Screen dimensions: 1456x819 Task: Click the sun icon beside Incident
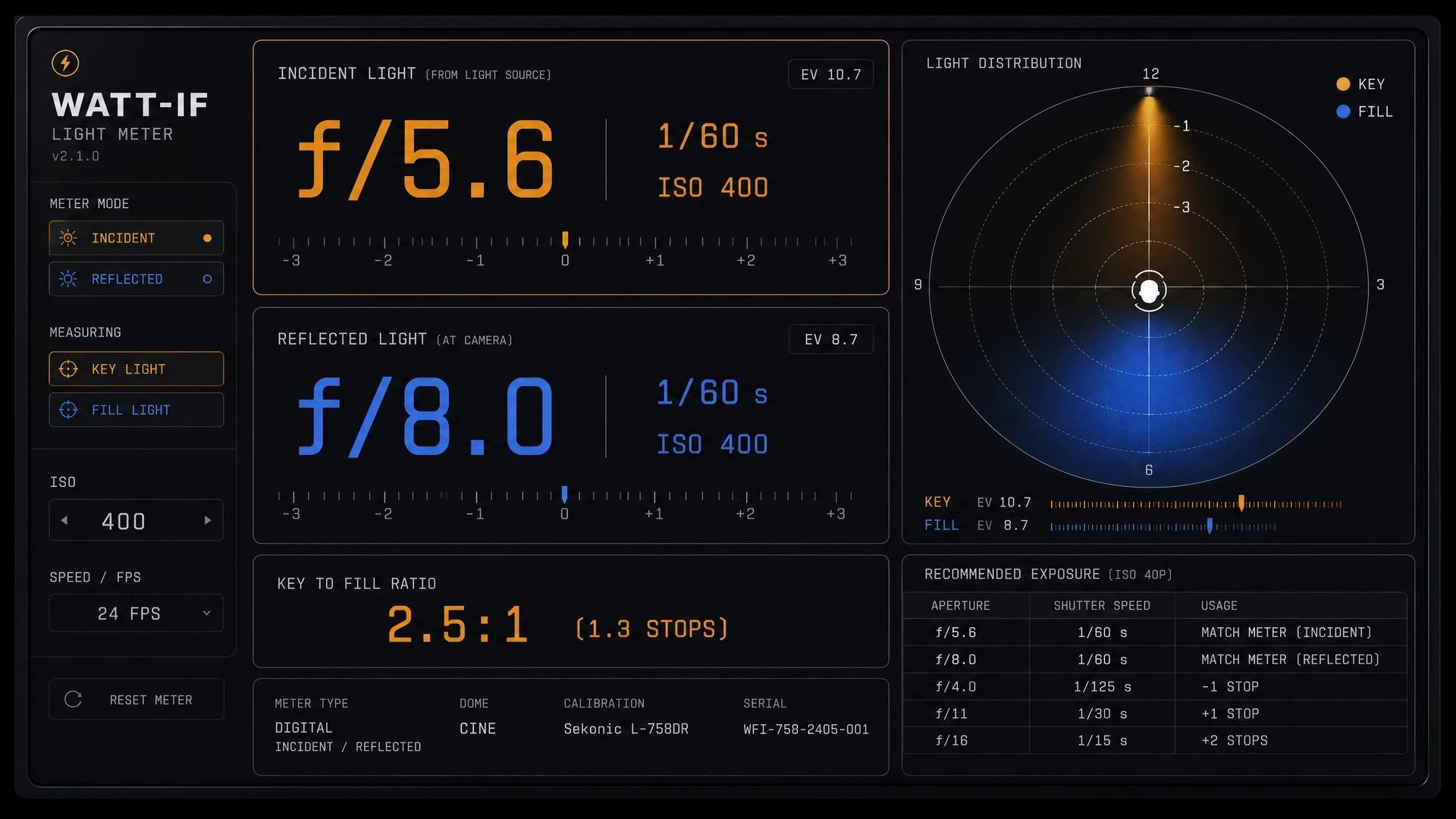click(68, 238)
